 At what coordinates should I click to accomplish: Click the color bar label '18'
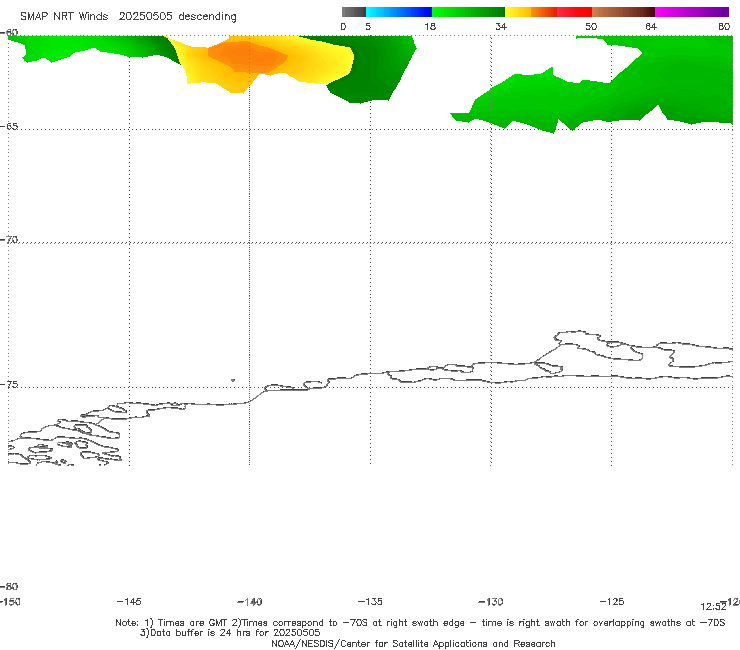(x=430, y=27)
